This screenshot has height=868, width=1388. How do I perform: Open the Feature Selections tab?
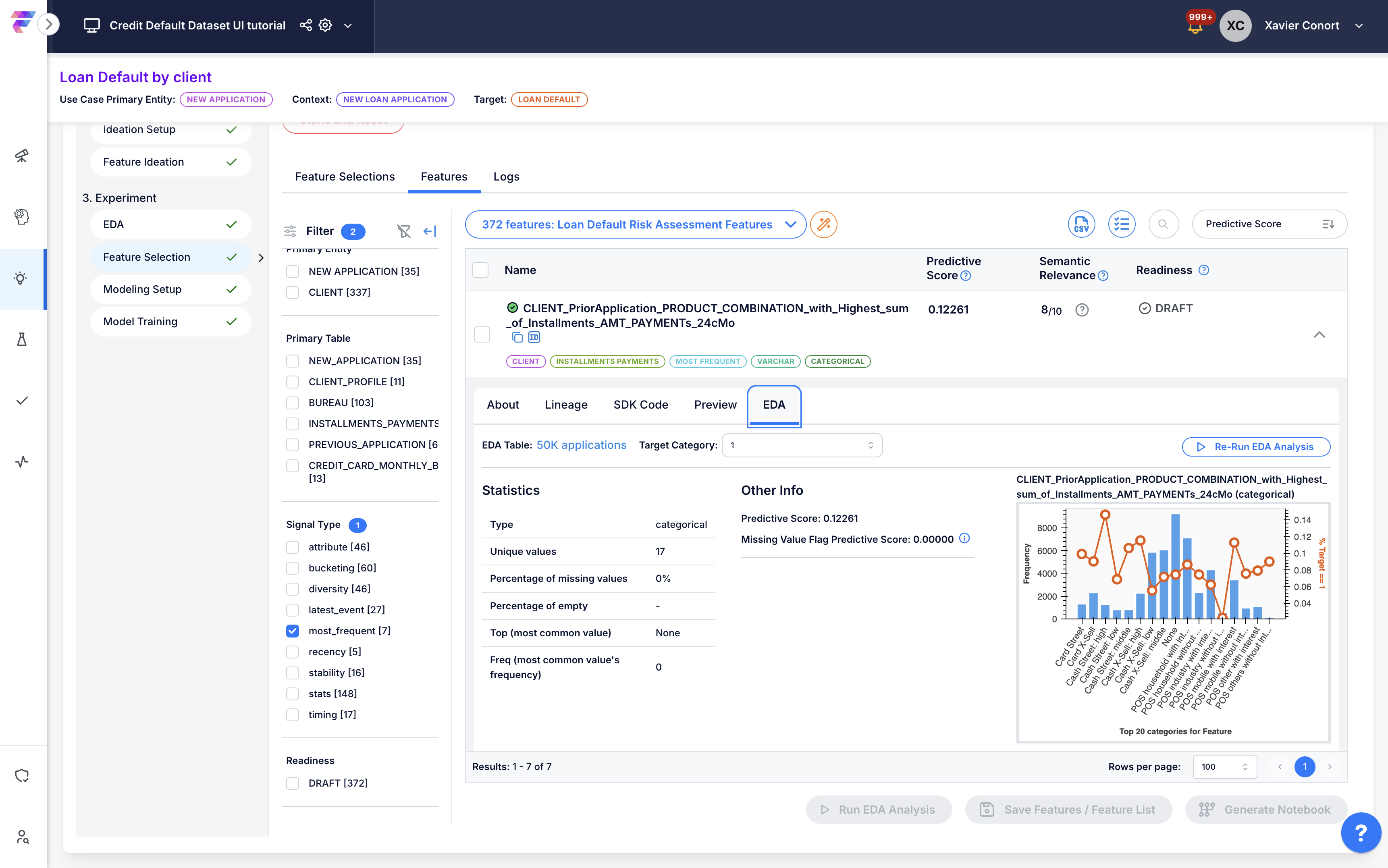coord(345,177)
